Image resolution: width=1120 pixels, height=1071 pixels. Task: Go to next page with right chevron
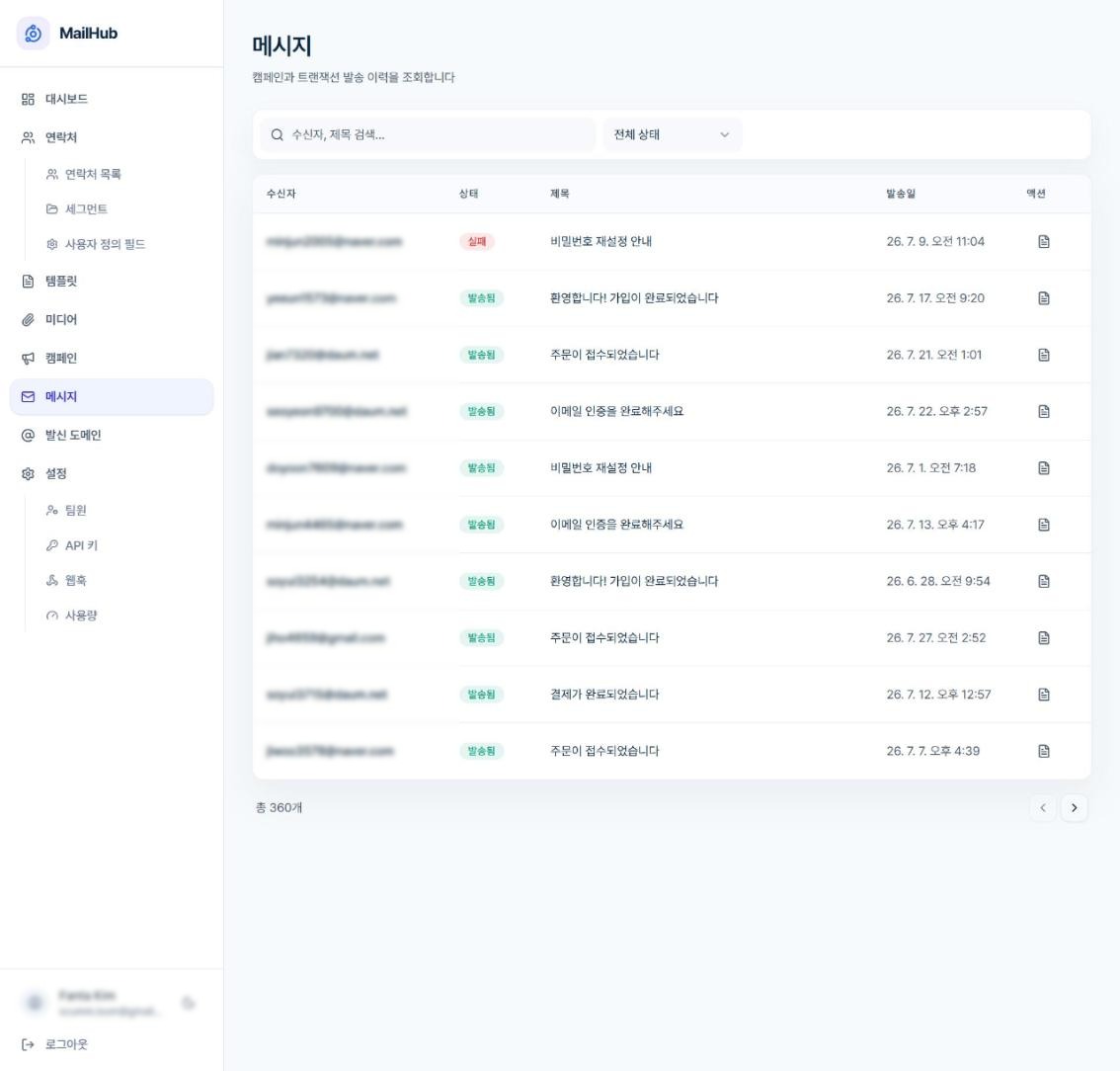(1074, 807)
